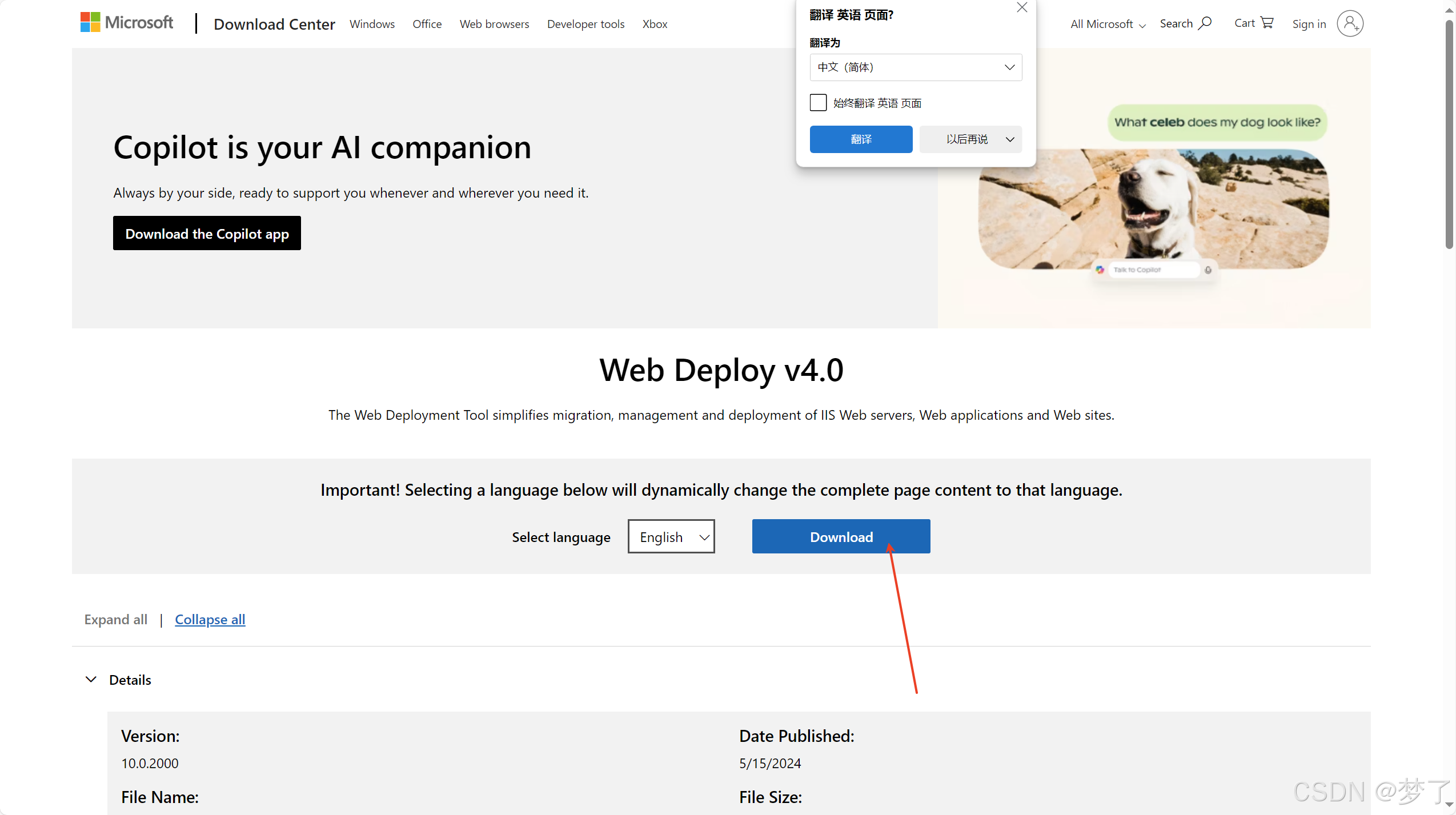Image resolution: width=1456 pixels, height=815 pixels.
Task: Open the Developer tools nav item
Action: pos(585,24)
